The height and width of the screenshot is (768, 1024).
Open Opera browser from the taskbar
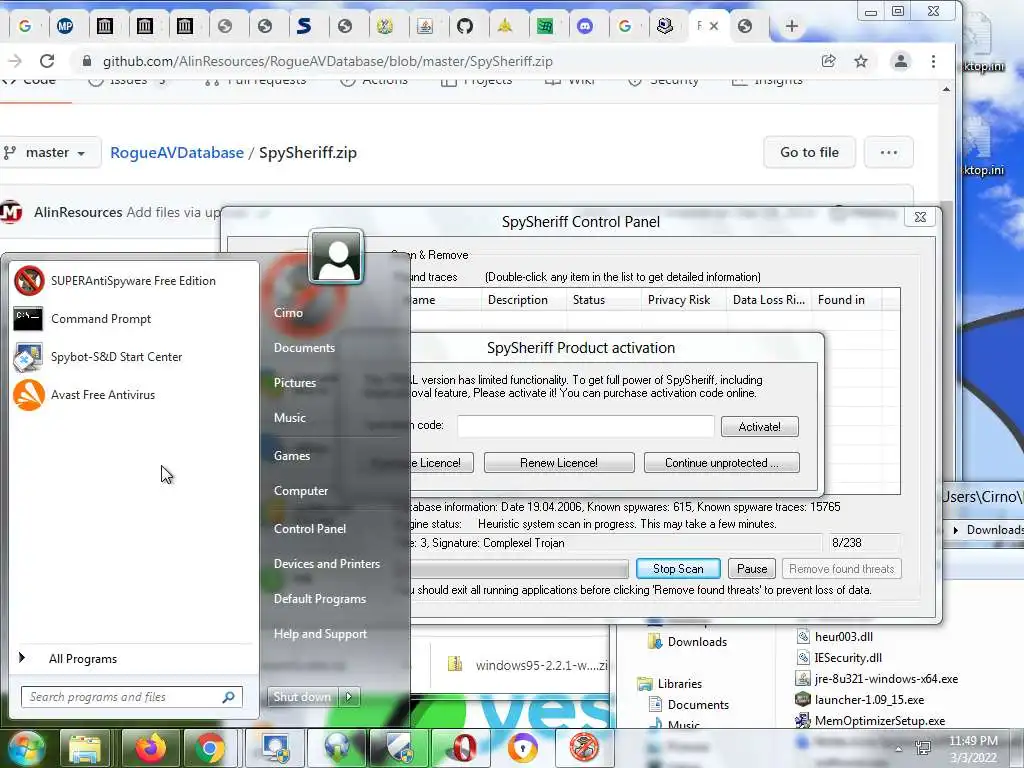462,748
